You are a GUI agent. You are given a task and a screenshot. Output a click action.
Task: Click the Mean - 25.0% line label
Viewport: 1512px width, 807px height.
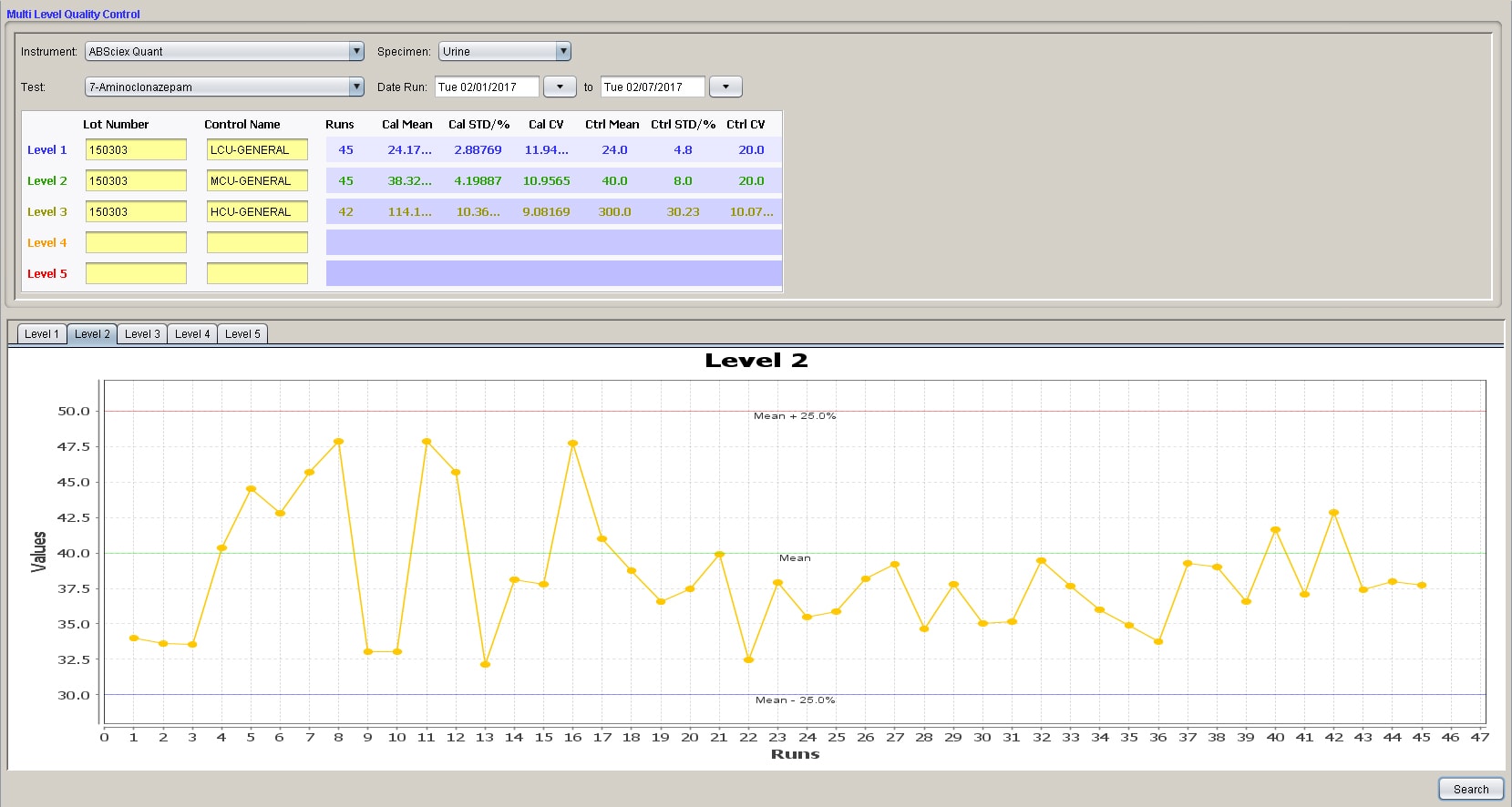[x=796, y=700]
